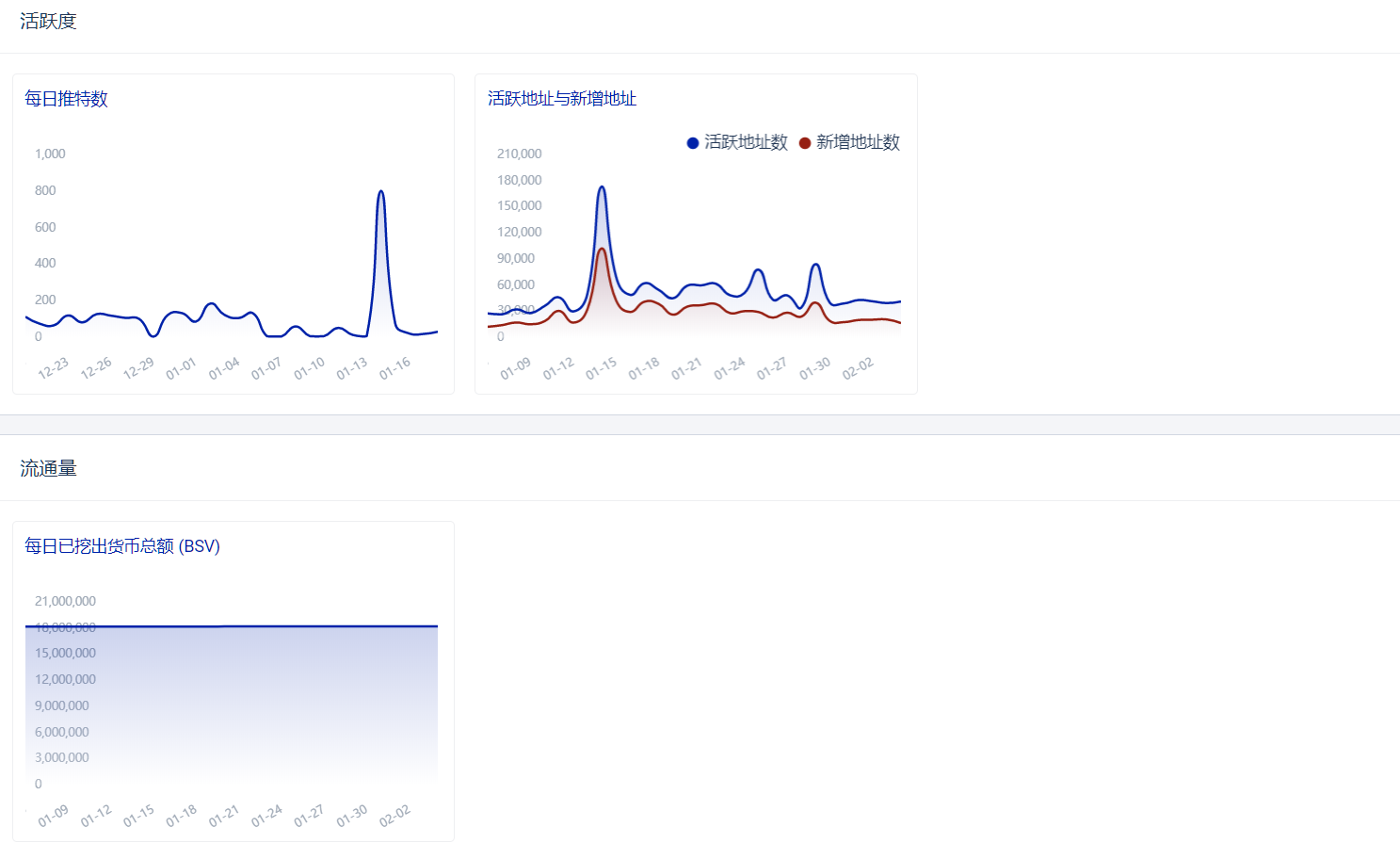Click the 02-02 date label on address chart
This screenshot has width=1400, height=843.
858,367
